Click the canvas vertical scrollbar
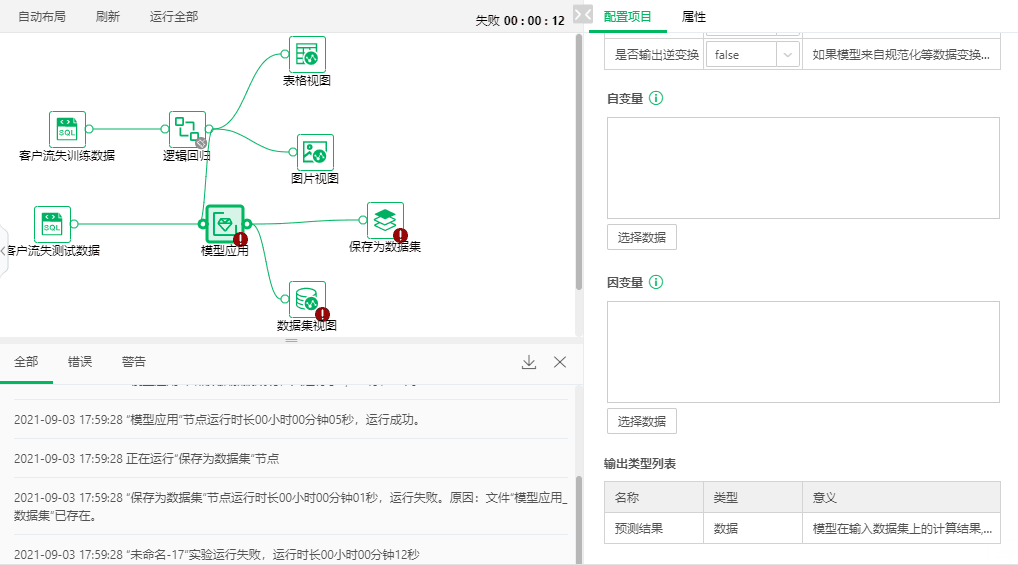This screenshot has height=565, width=1018. click(578, 162)
